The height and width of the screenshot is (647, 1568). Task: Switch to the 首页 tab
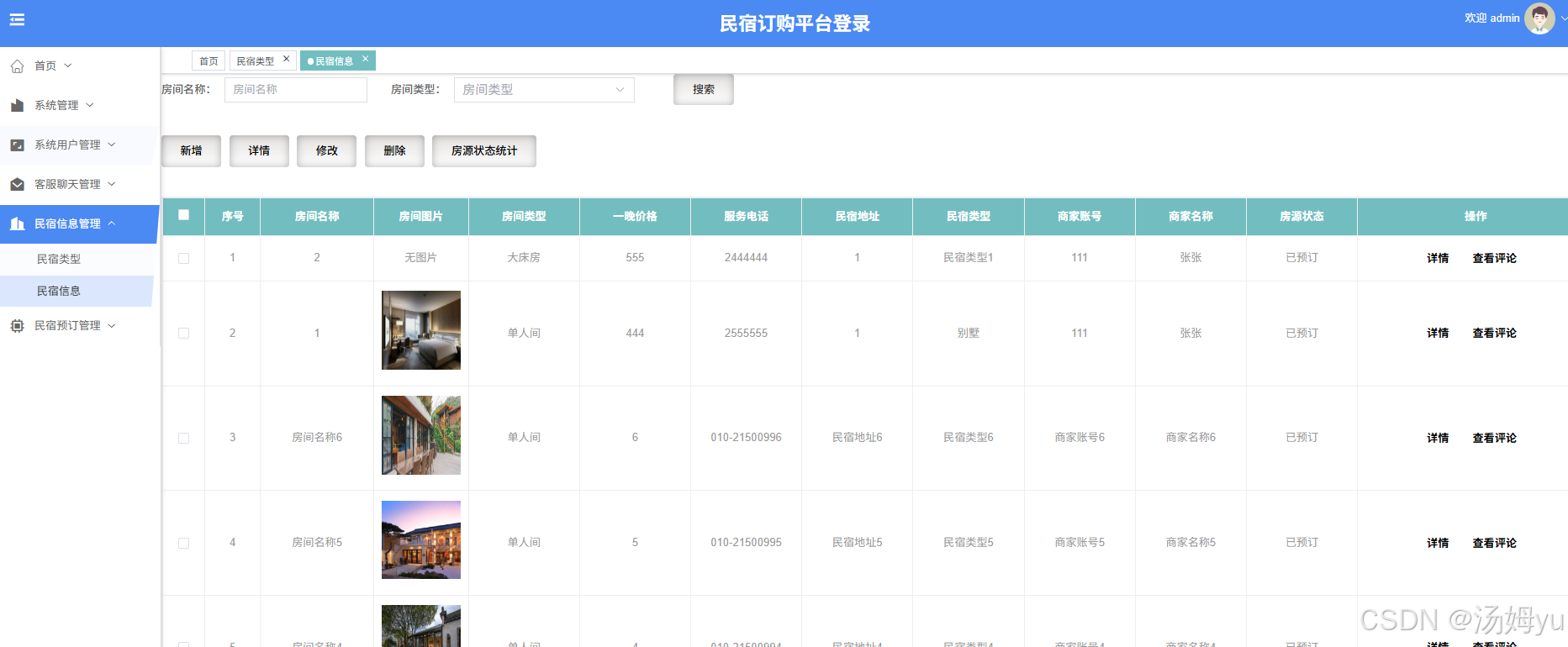click(x=209, y=60)
